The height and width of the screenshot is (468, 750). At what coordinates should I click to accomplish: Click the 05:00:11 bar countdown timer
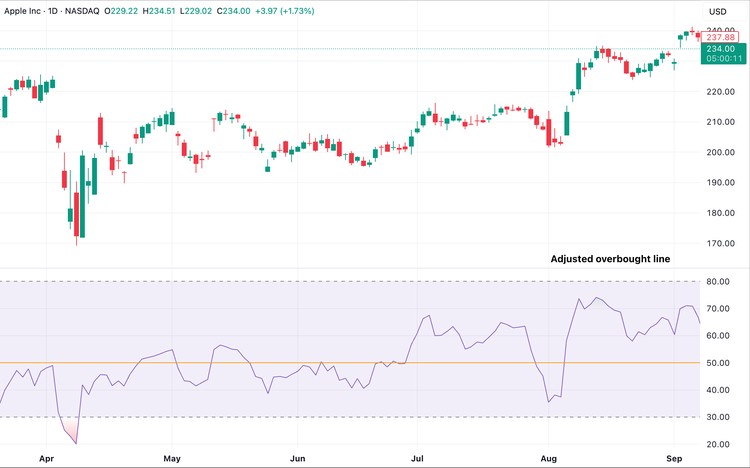click(720, 59)
